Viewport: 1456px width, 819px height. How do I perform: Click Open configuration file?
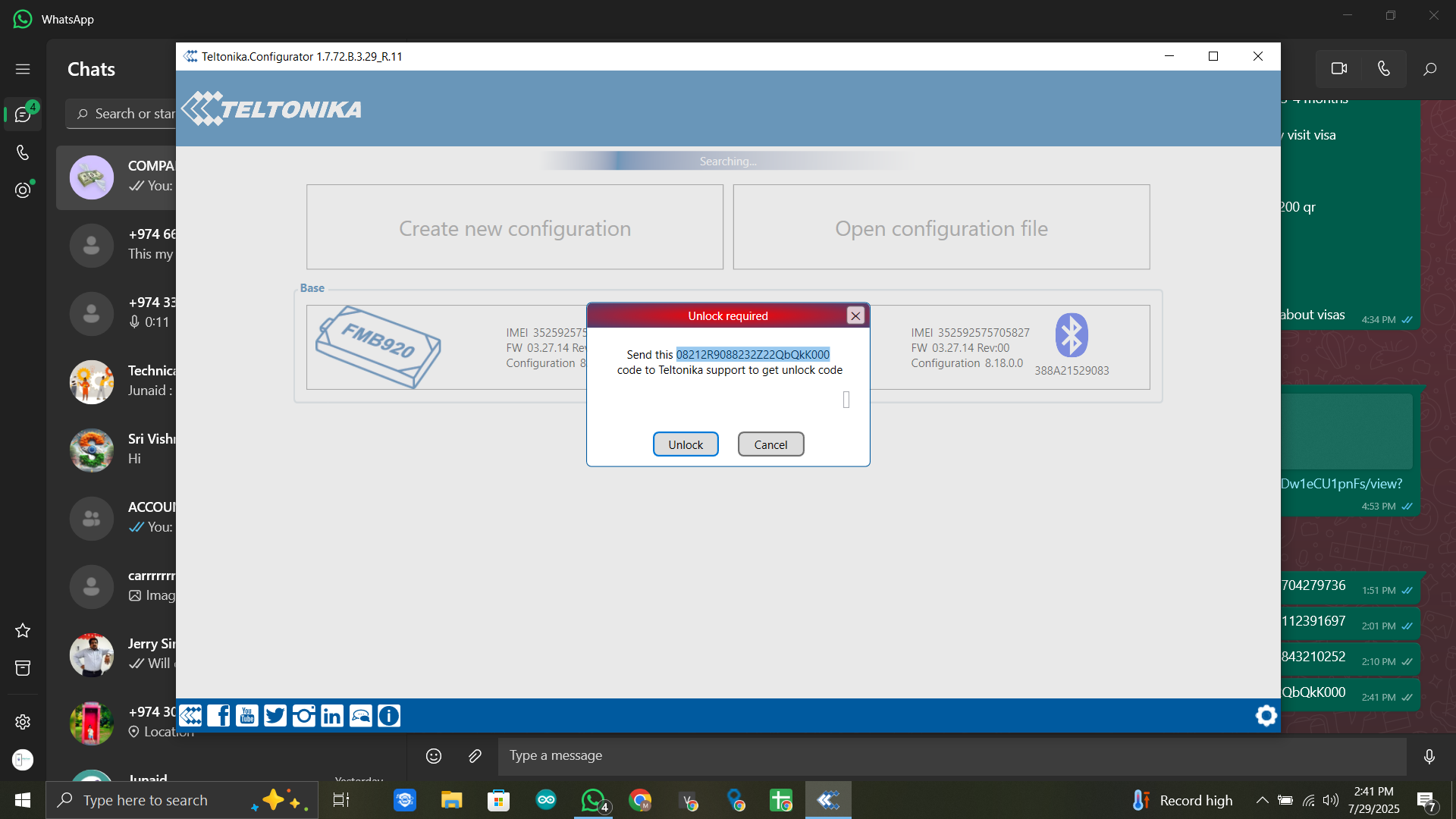tap(941, 227)
